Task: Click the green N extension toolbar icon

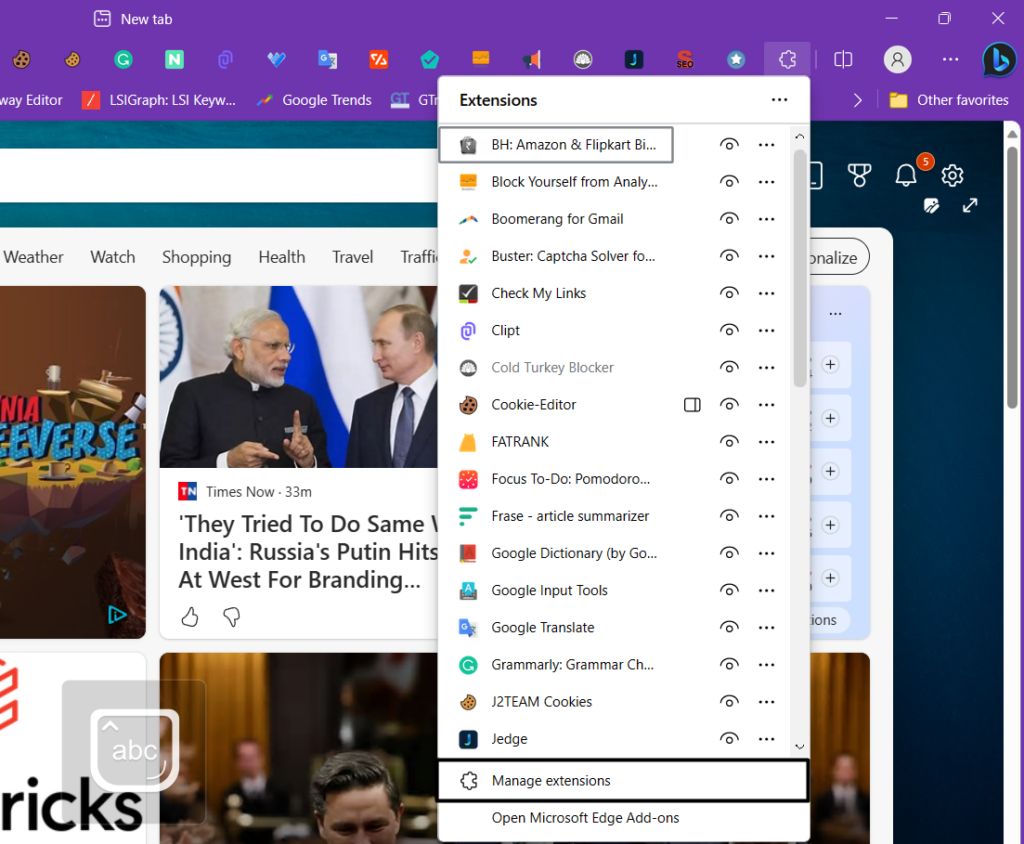Action: pyautogui.click(x=174, y=60)
